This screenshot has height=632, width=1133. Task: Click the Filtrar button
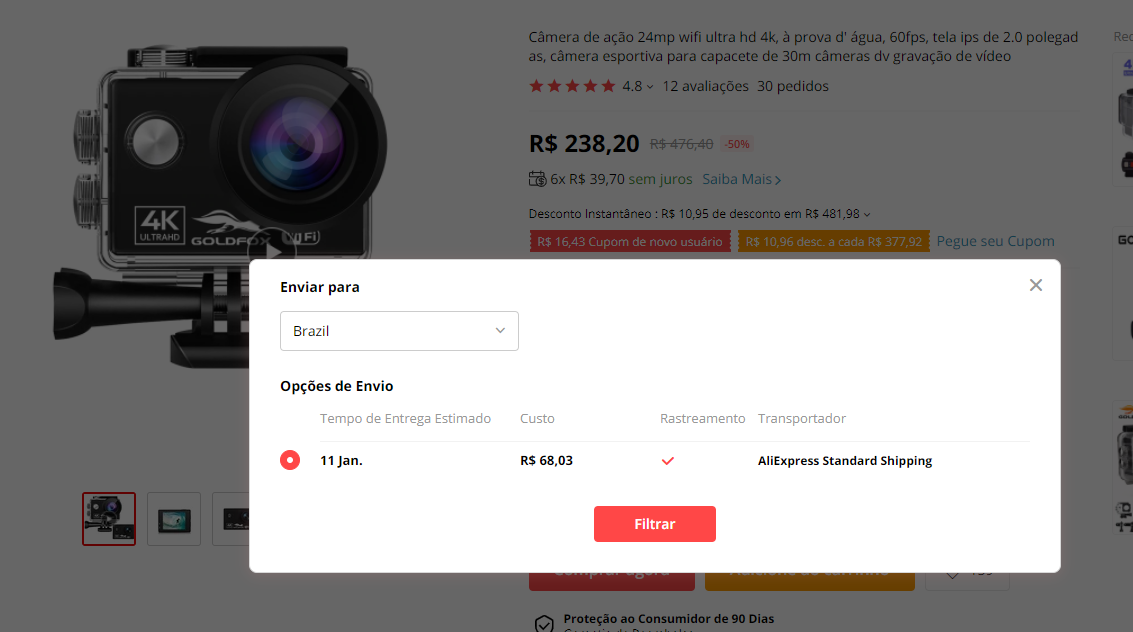click(x=655, y=523)
